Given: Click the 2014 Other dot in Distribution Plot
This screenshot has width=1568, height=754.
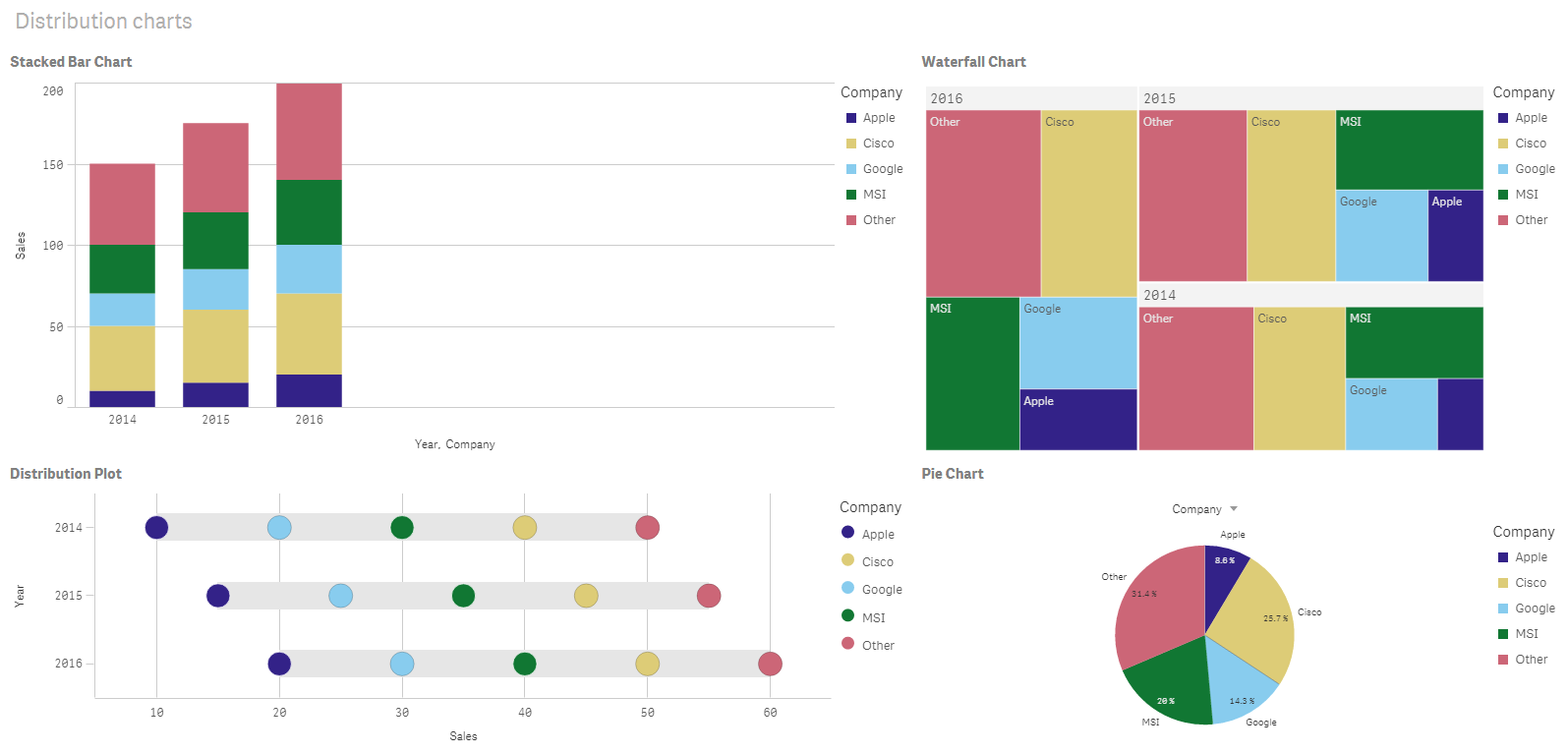Looking at the screenshot, I should pos(647,528).
